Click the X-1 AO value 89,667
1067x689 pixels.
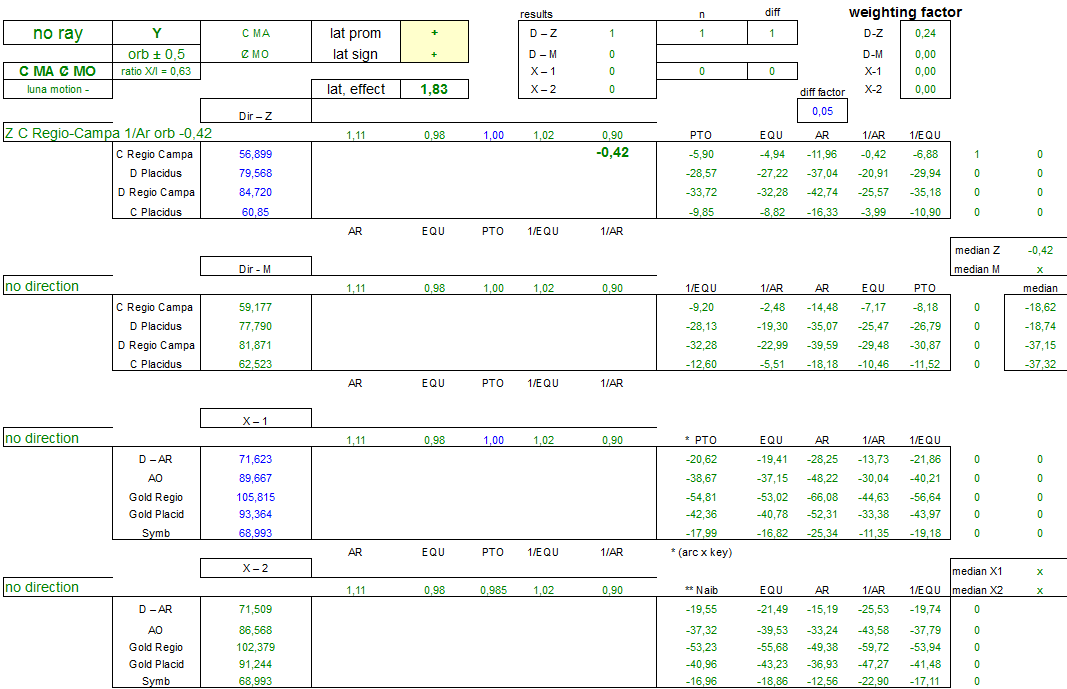click(x=255, y=479)
